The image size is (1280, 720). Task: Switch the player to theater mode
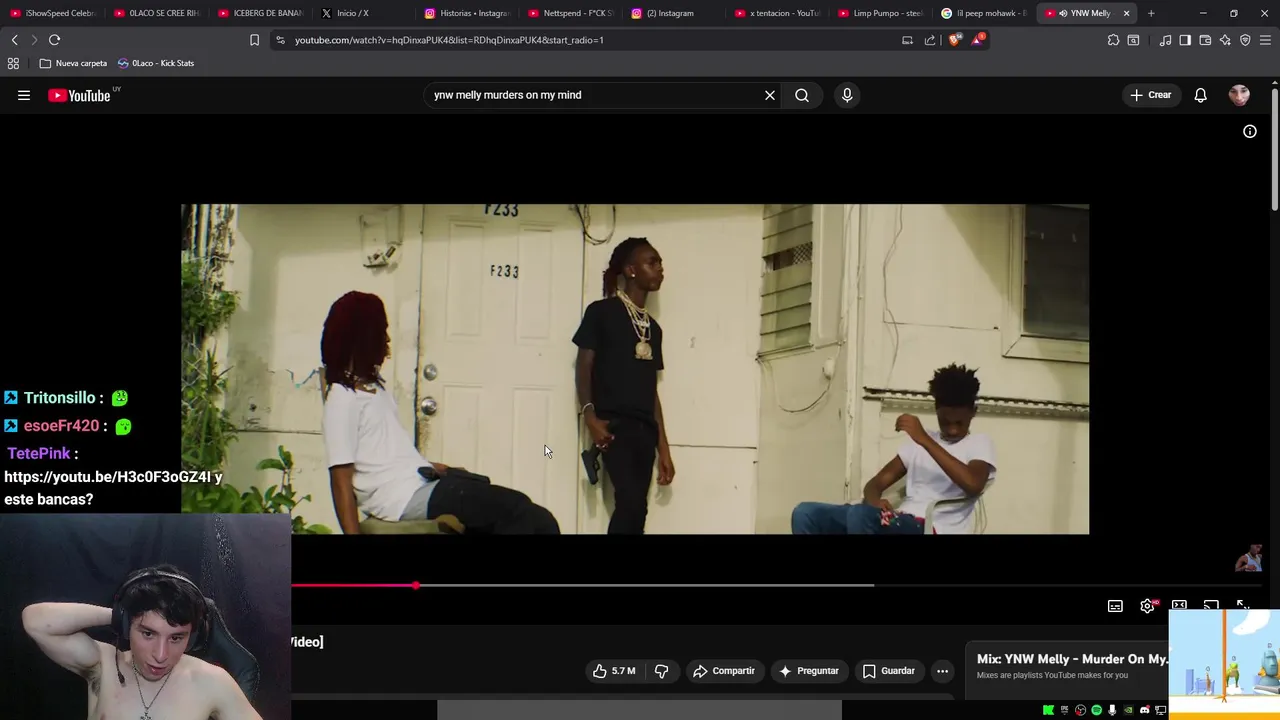[x=1179, y=606]
